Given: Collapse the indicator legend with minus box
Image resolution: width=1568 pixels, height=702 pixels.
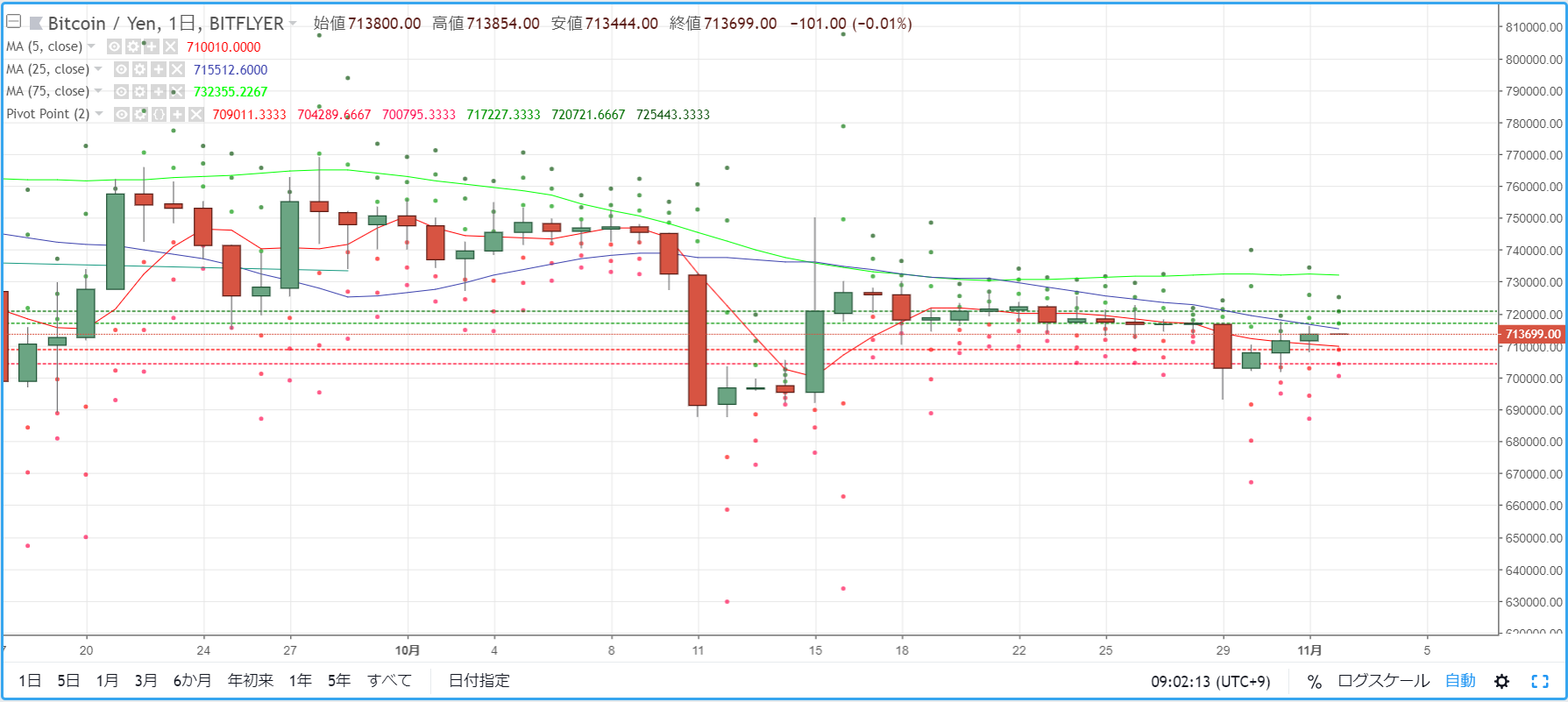Looking at the screenshot, I should (13, 21).
